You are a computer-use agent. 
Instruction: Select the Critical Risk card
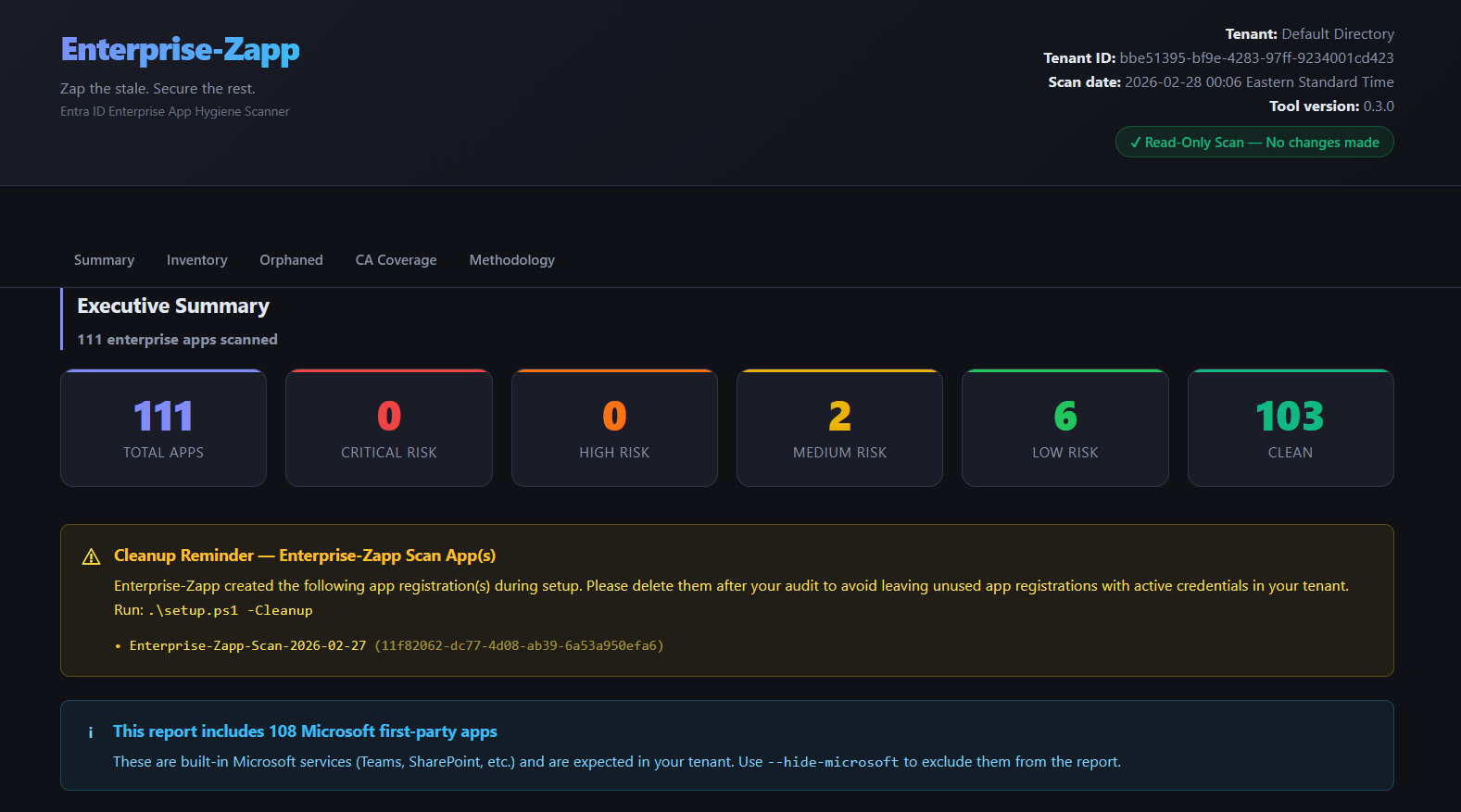click(x=389, y=428)
